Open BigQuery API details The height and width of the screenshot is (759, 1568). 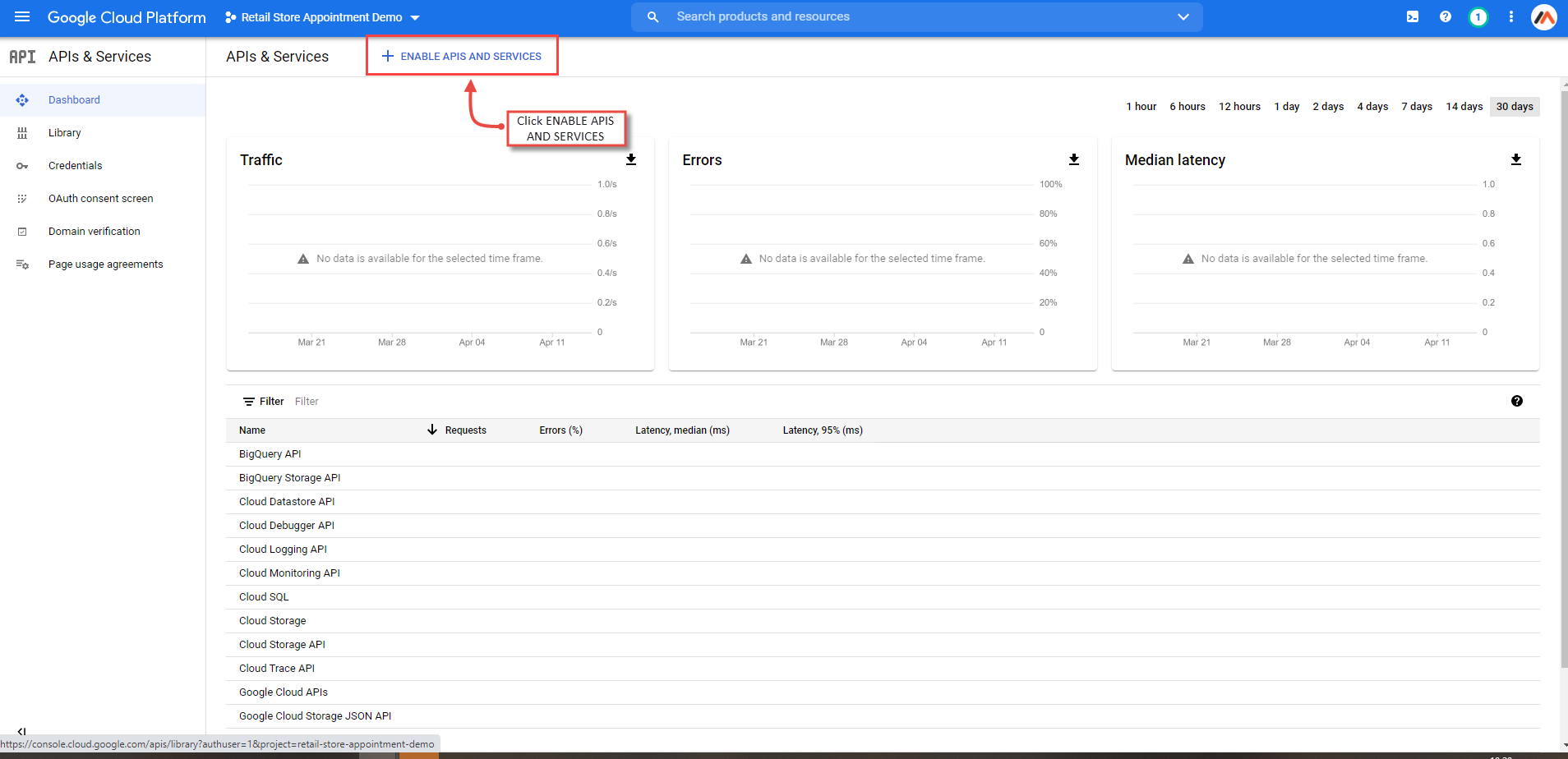tap(270, 454)
